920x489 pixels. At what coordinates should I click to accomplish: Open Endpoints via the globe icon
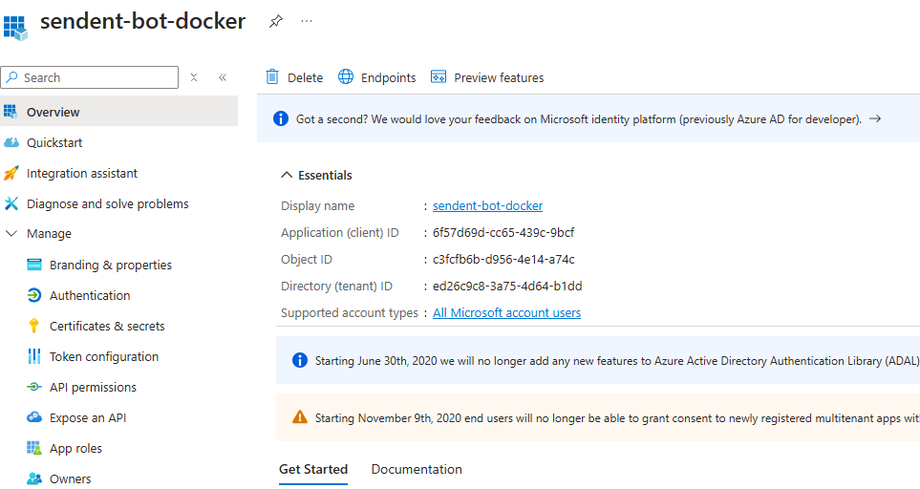pyautogui.click(x=346, y=77)
